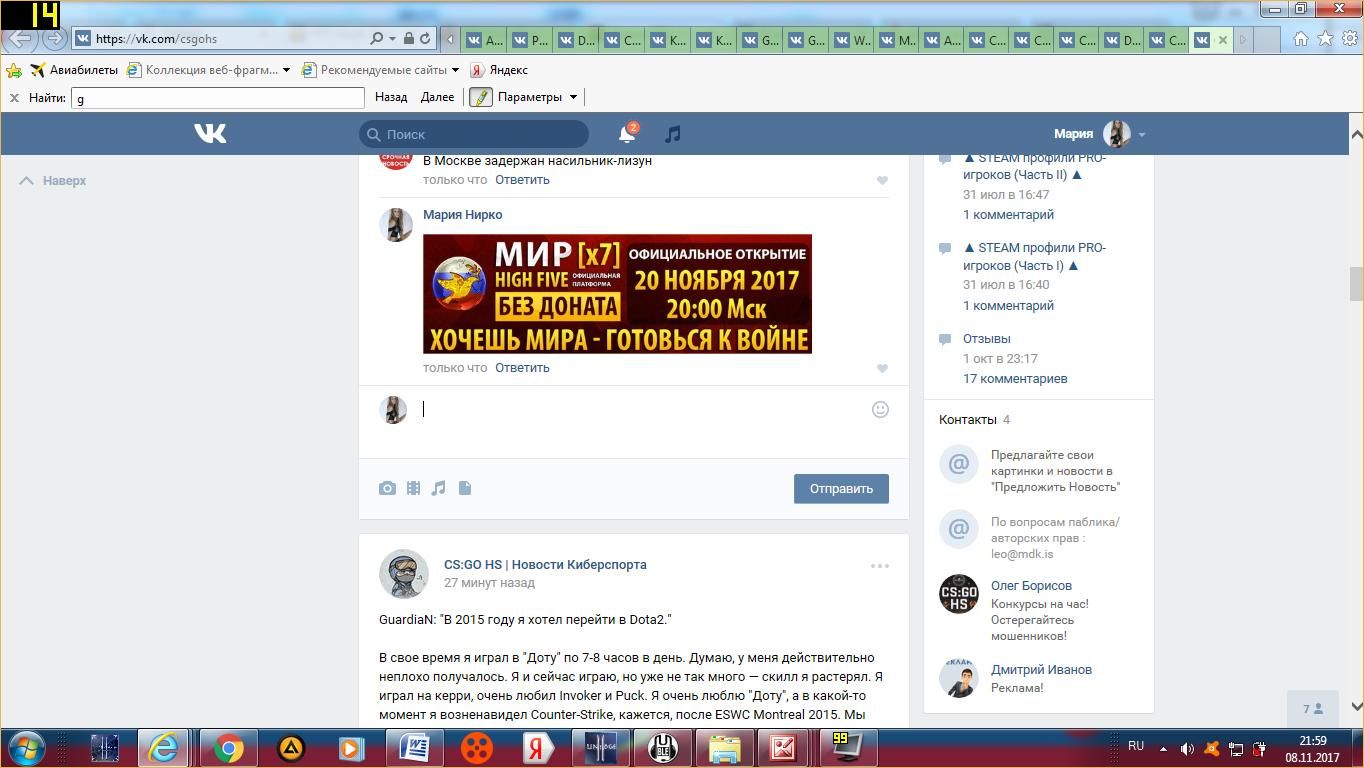Attach a document to the comment
This screenshot has height=768, width=1364.
click(465, 488)
